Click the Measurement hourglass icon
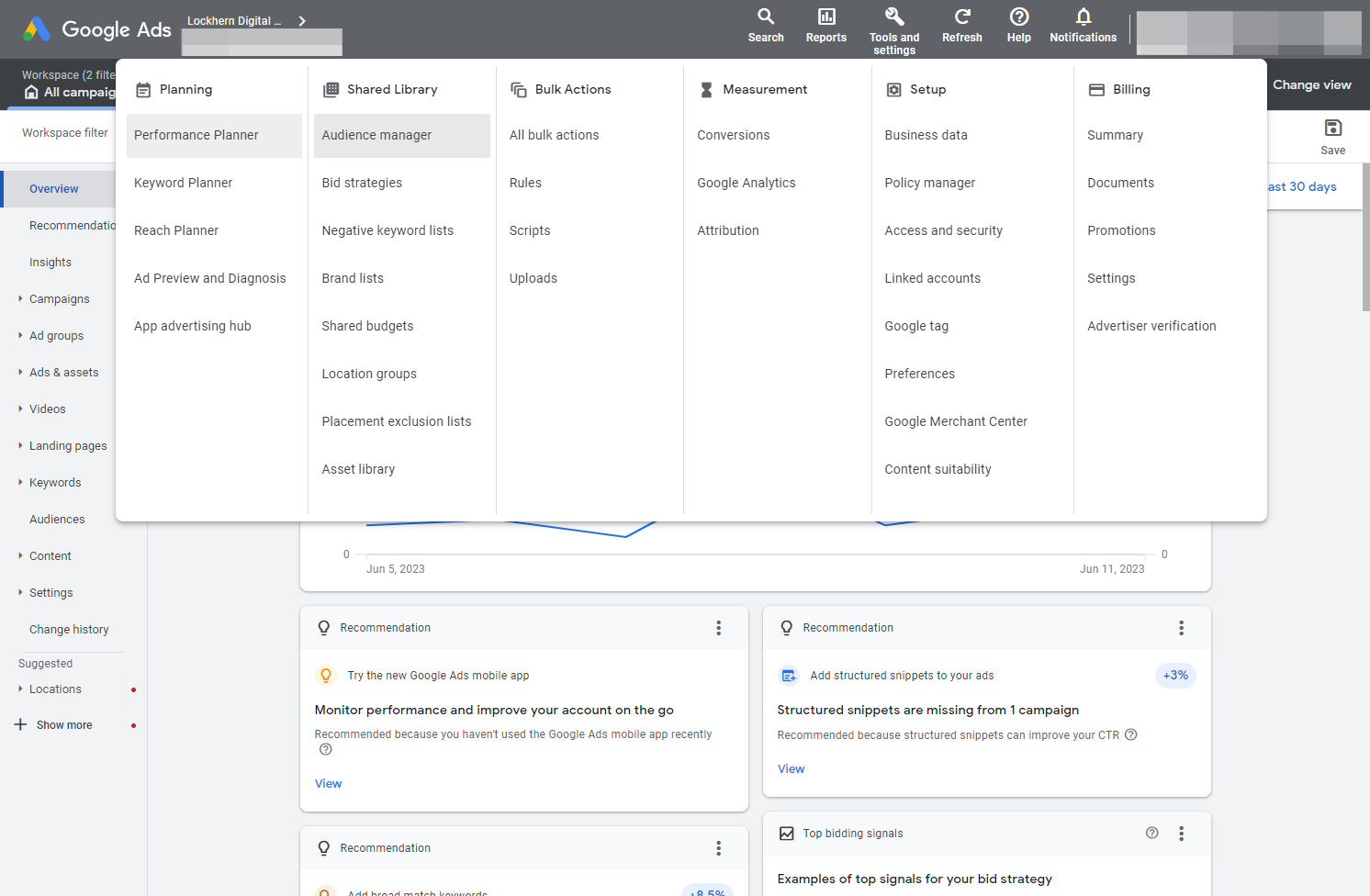The width and height of the screenshot is (1370, 896). [x=706, y=90]
